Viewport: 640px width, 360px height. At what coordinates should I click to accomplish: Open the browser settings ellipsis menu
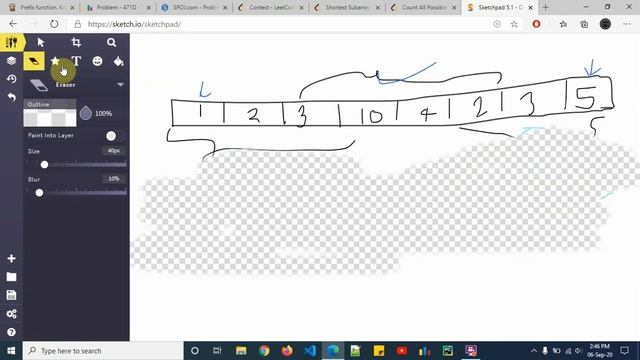627,24
